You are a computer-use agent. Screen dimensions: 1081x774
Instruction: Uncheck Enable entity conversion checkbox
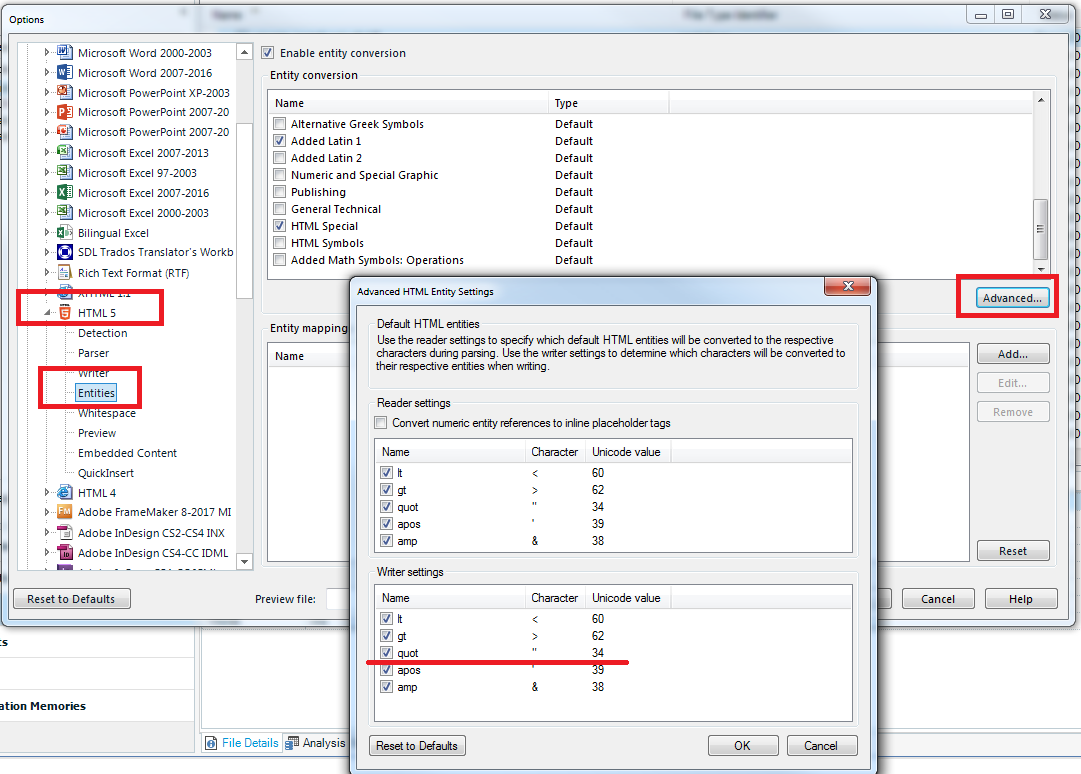(267, 53)
